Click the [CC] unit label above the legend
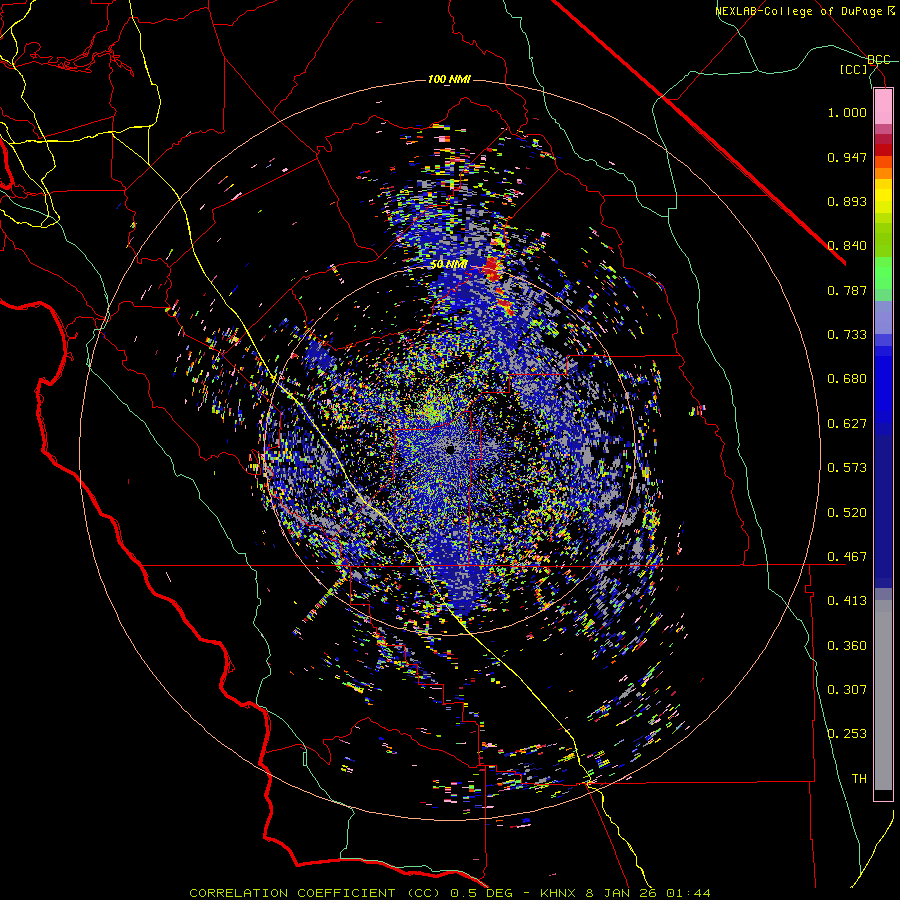The height and width of the screenshot is (900, 900). coord(854,69)
